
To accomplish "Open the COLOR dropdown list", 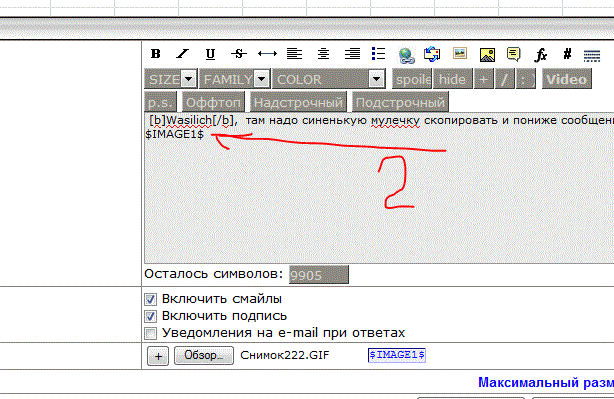I will 329,79.
